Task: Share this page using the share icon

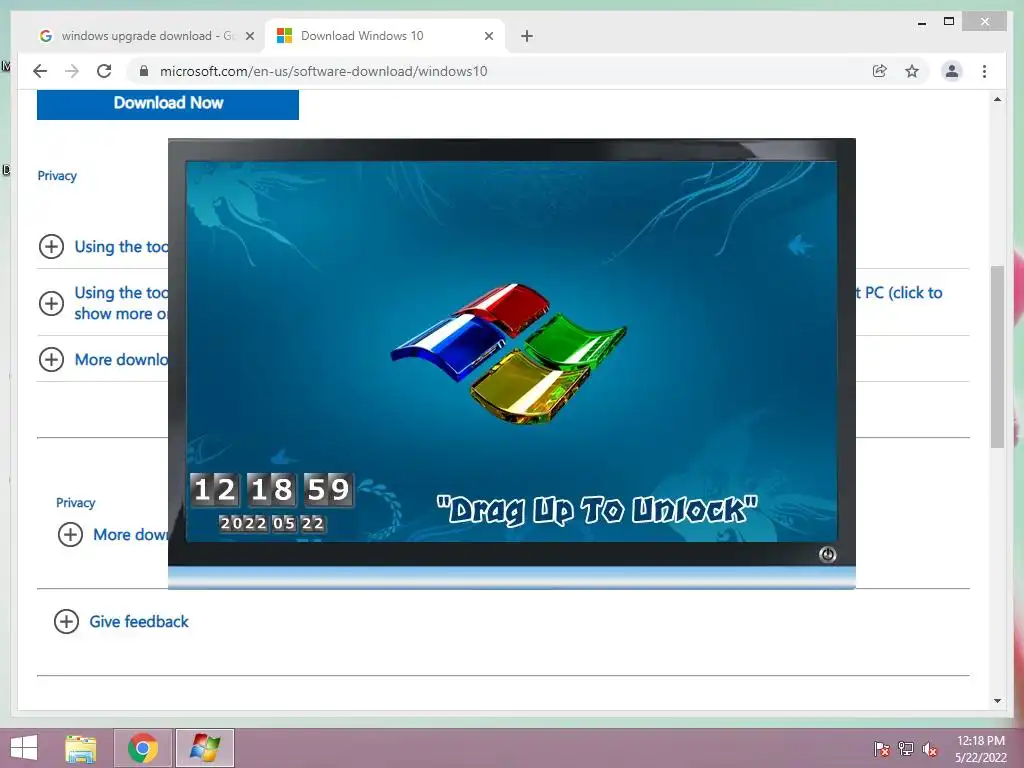Action: point(880,71)
